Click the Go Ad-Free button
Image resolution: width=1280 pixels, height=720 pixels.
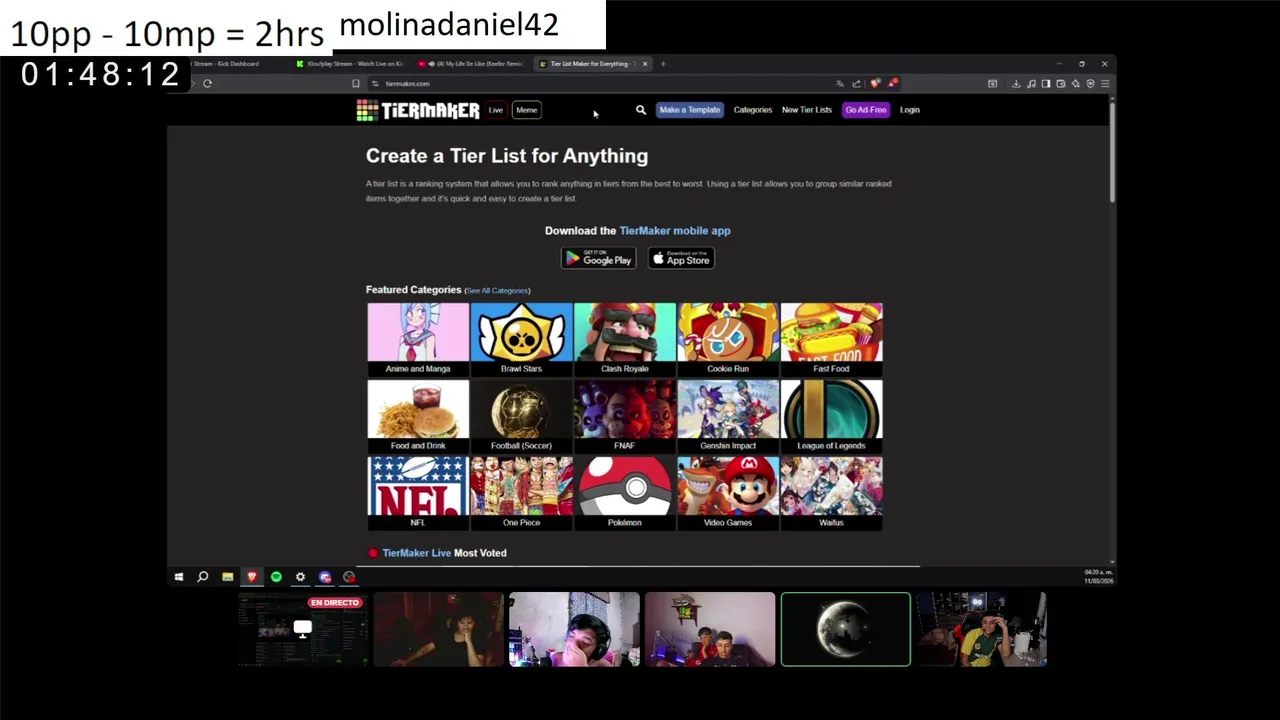(866, 110)
